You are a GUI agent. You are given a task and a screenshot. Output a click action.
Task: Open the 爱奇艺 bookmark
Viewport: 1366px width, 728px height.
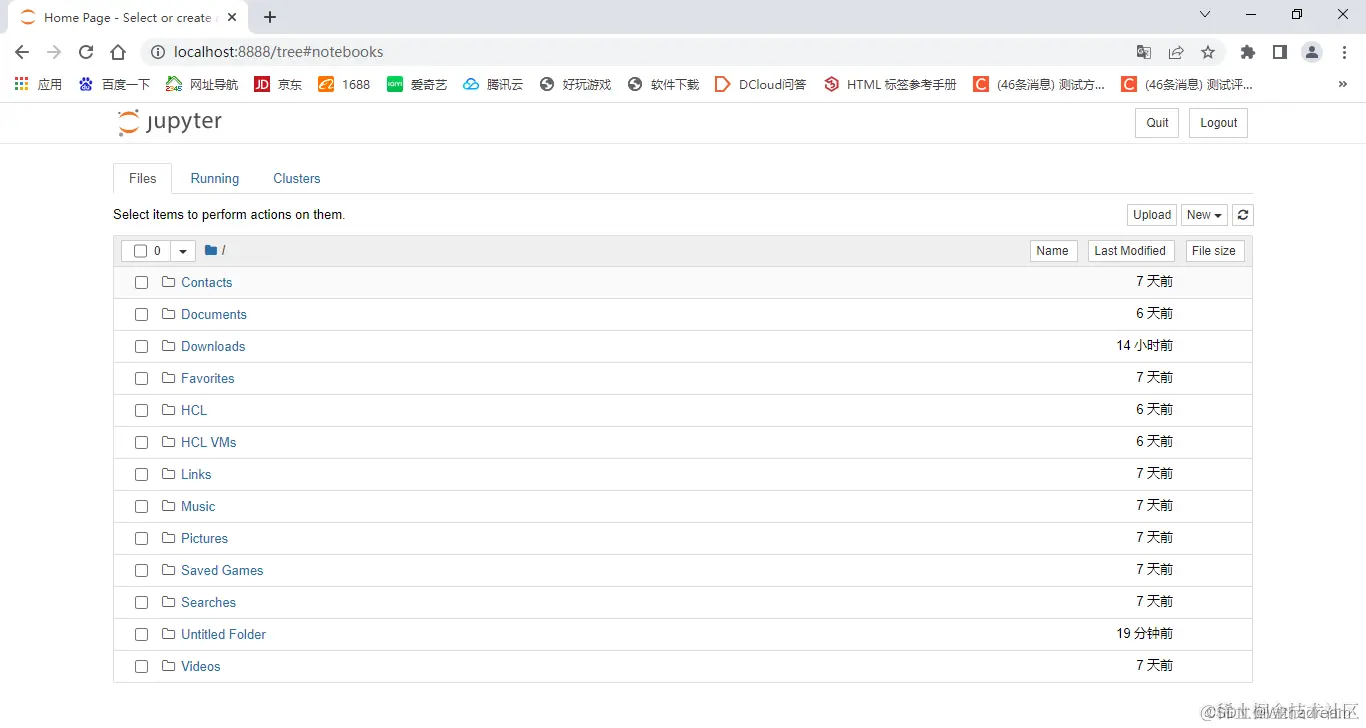click(x=418, y=85)
